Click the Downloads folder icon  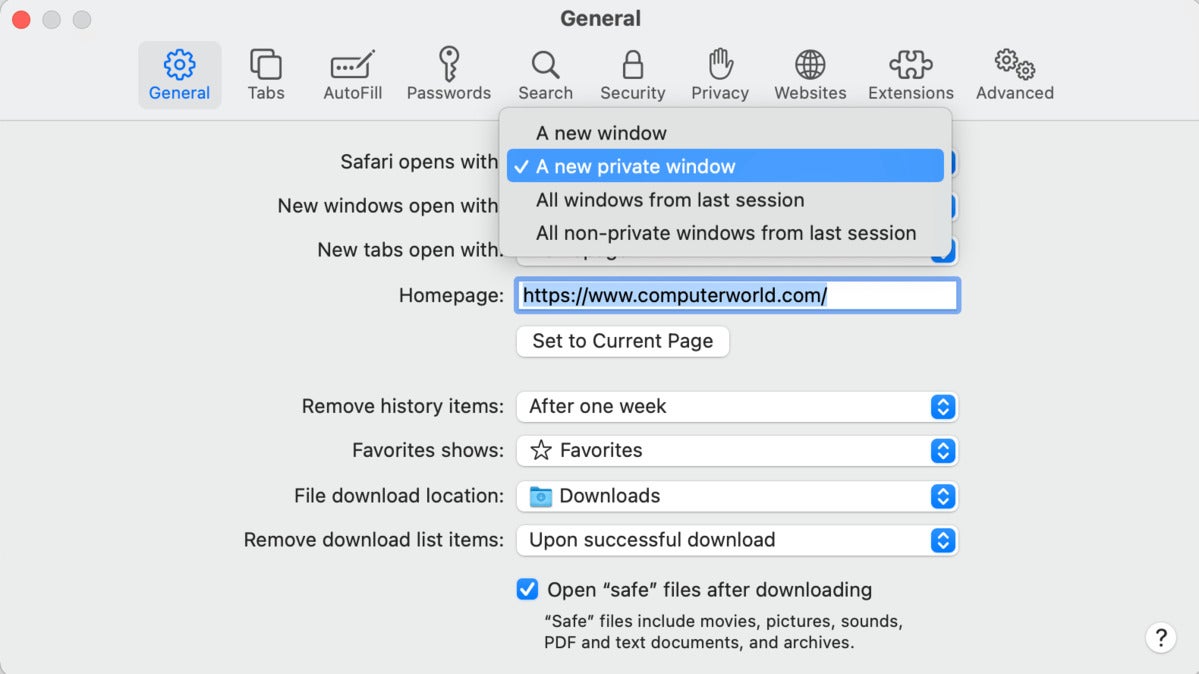click(541, 497)
